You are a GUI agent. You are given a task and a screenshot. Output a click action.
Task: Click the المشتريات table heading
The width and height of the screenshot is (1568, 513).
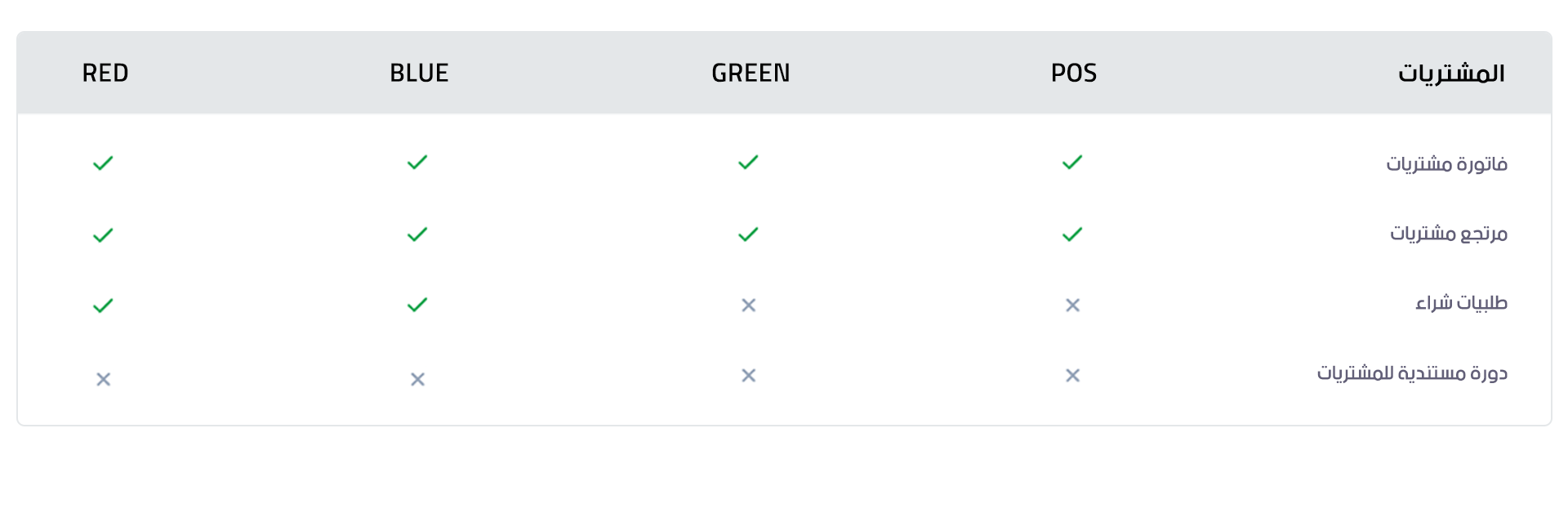(1451, 74)
